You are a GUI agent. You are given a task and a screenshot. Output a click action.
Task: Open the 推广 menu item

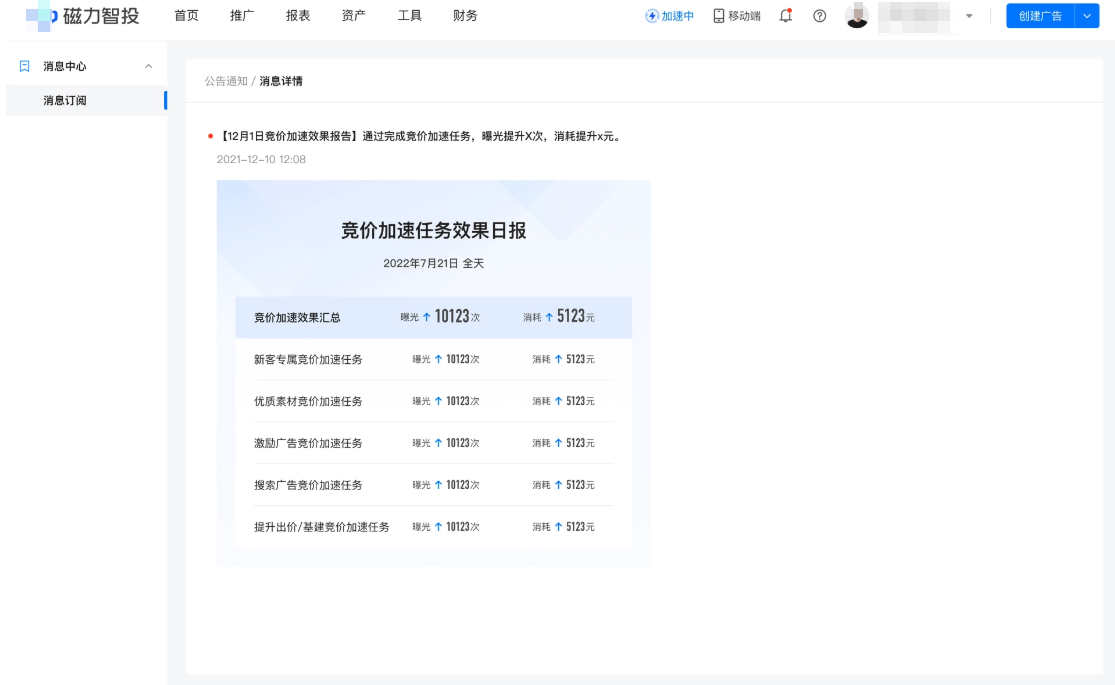pos(243,16)
